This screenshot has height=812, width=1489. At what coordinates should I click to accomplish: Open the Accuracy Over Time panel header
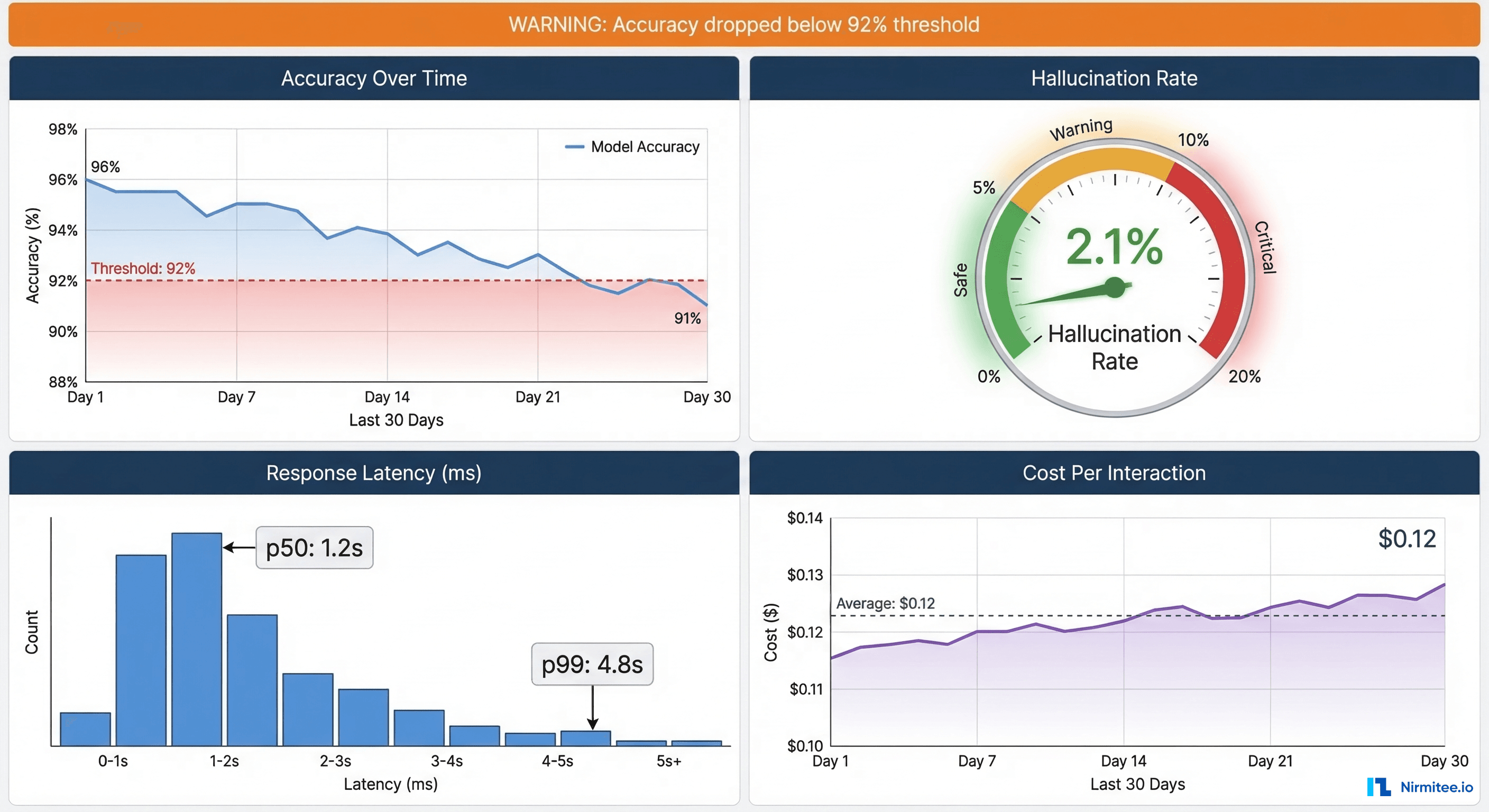coord(374,78)
